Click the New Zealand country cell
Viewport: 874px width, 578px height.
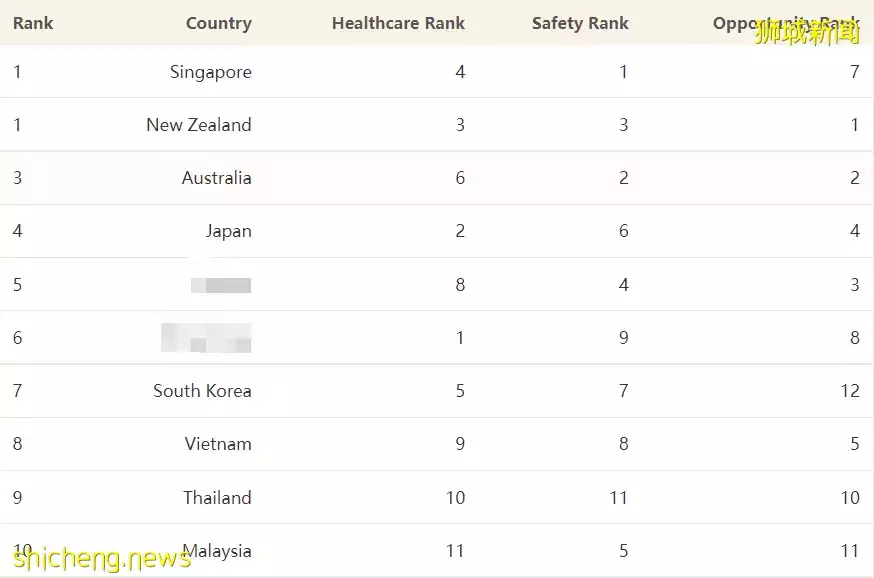click(x=198, y=125)
